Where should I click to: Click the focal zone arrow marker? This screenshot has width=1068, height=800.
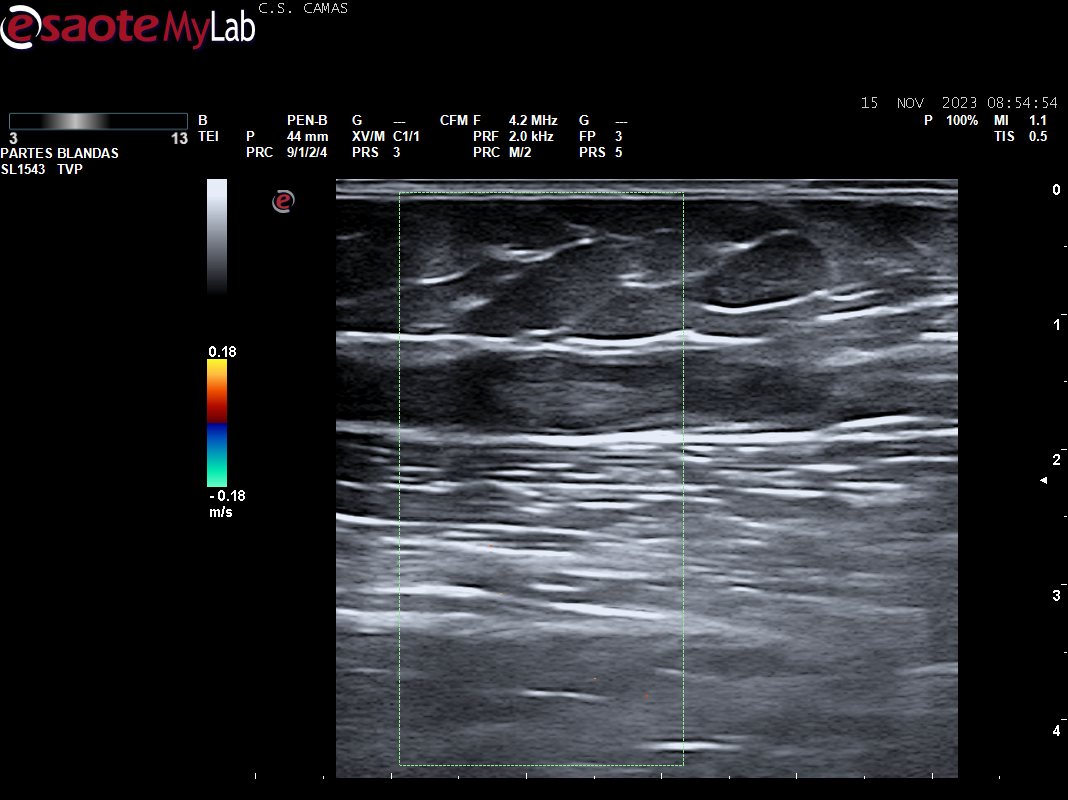(x=1044, y=481)
